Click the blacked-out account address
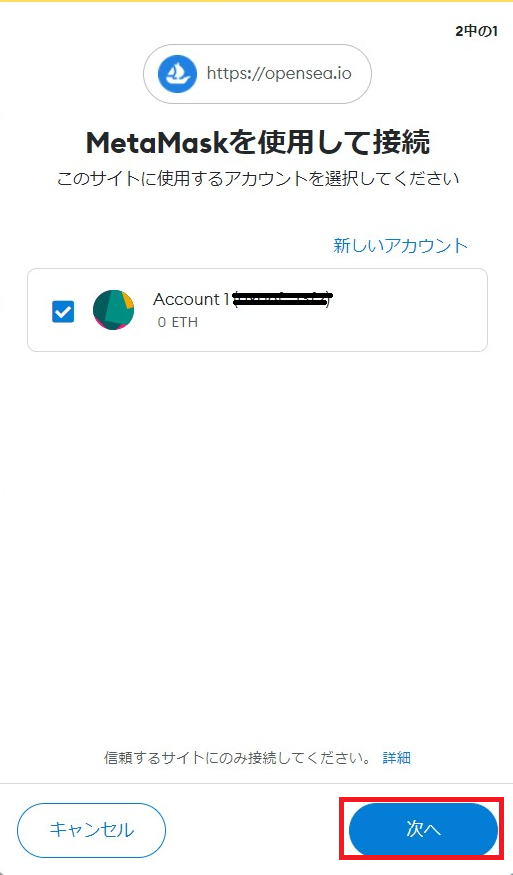Image resolution: width=513 pixels, height=875 pixels. coord(282,299)
